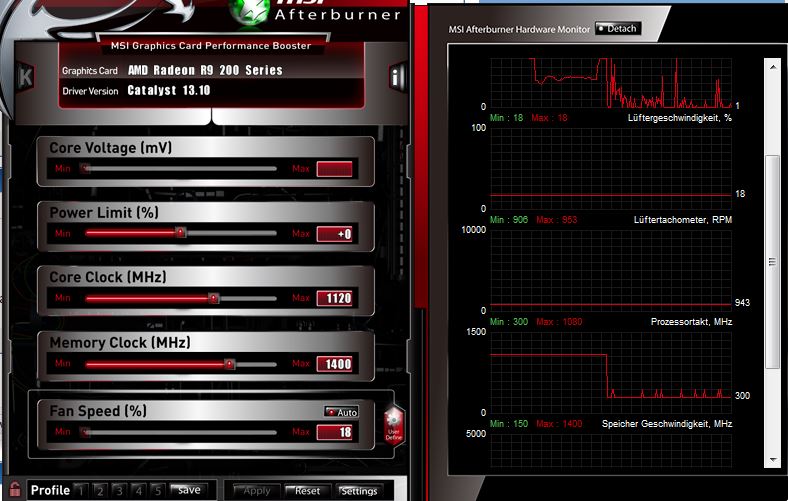The height and width of the screenshot is (501, 788).
Task: Click the MSI Afterburner Hardware Monitor title
Action: (x=519, y=30)
